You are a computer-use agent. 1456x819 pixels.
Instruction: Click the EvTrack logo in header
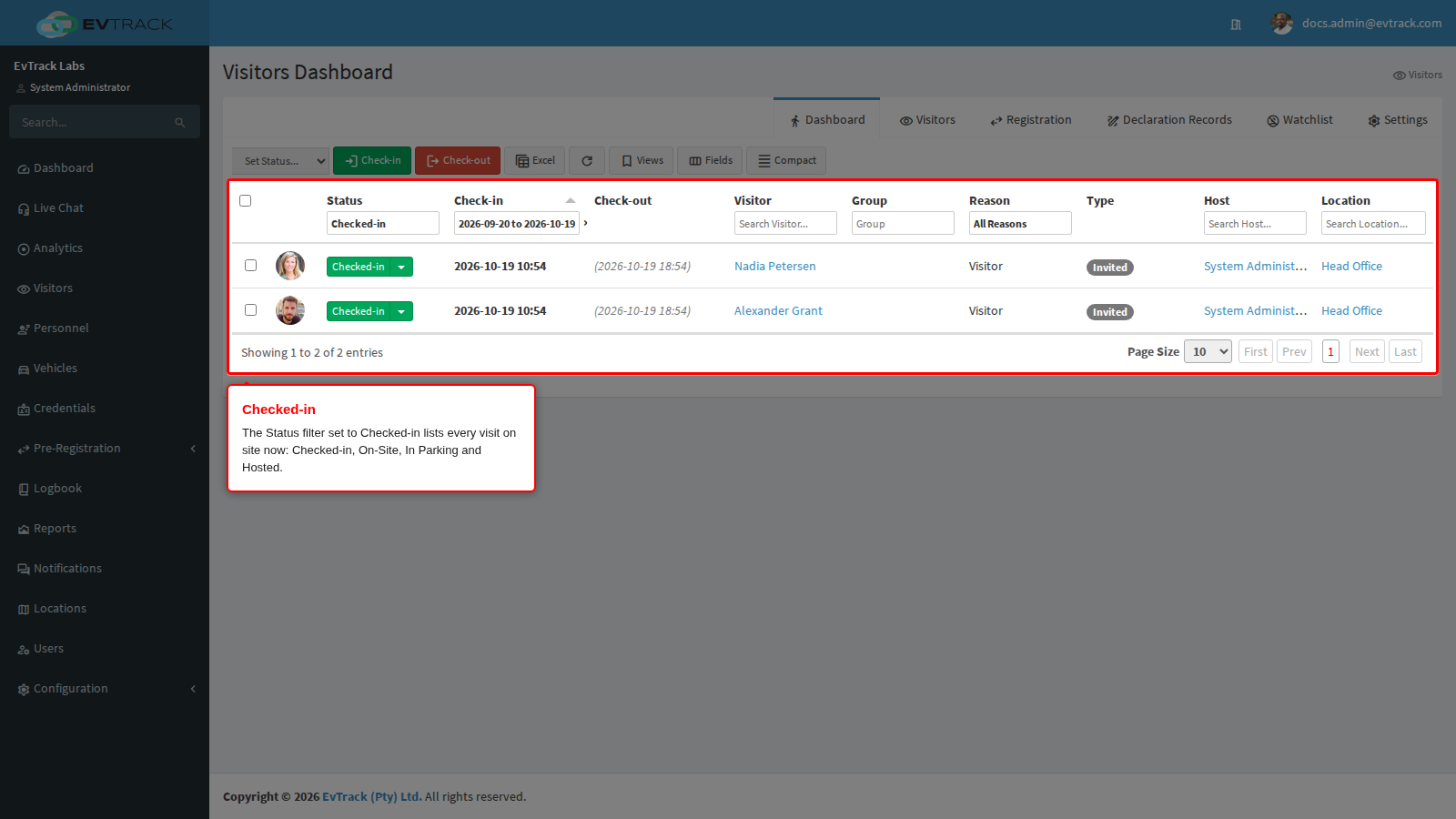(x=104, y=24)
